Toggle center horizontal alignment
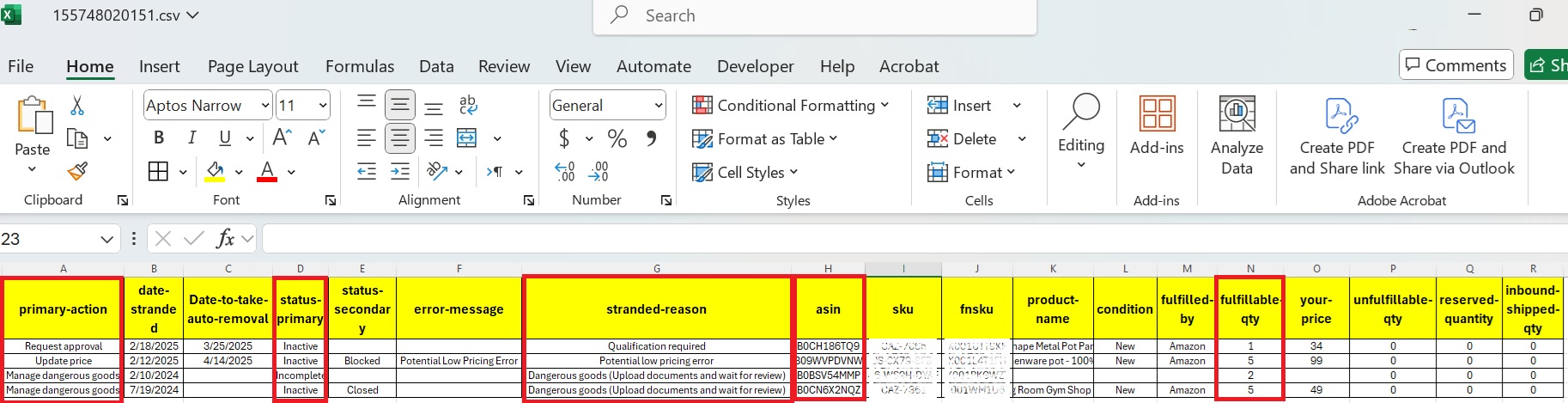Viewport: 1568px width, 403px height. [x=400, y=137]
